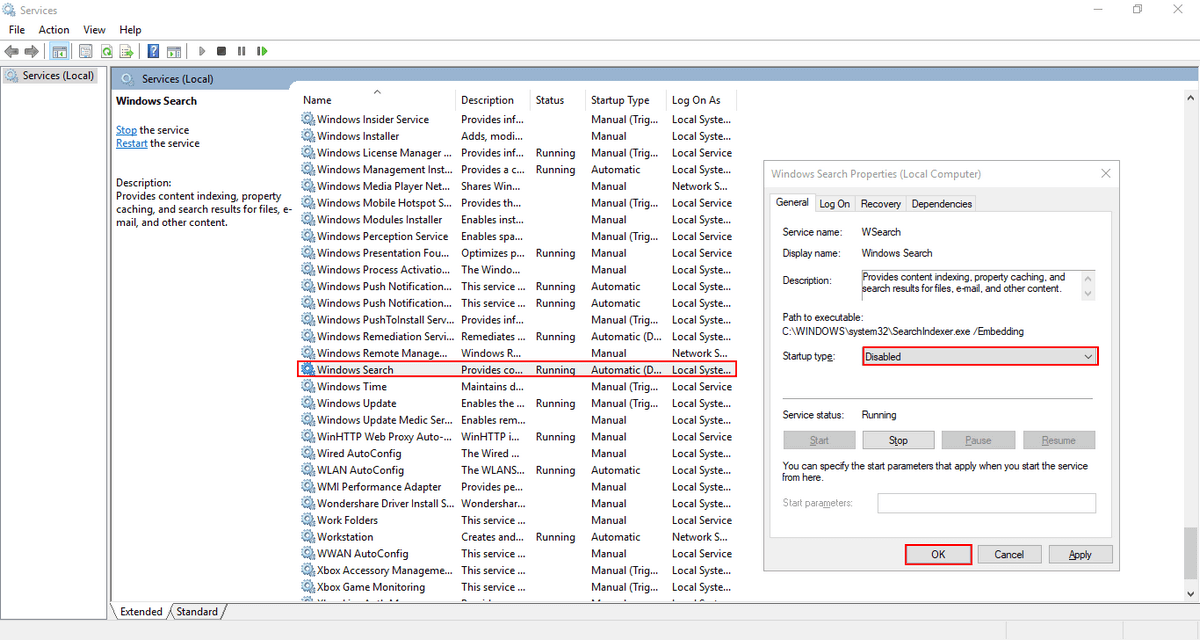
Task: Click the Stop the service link
Action: click(126, 130)
